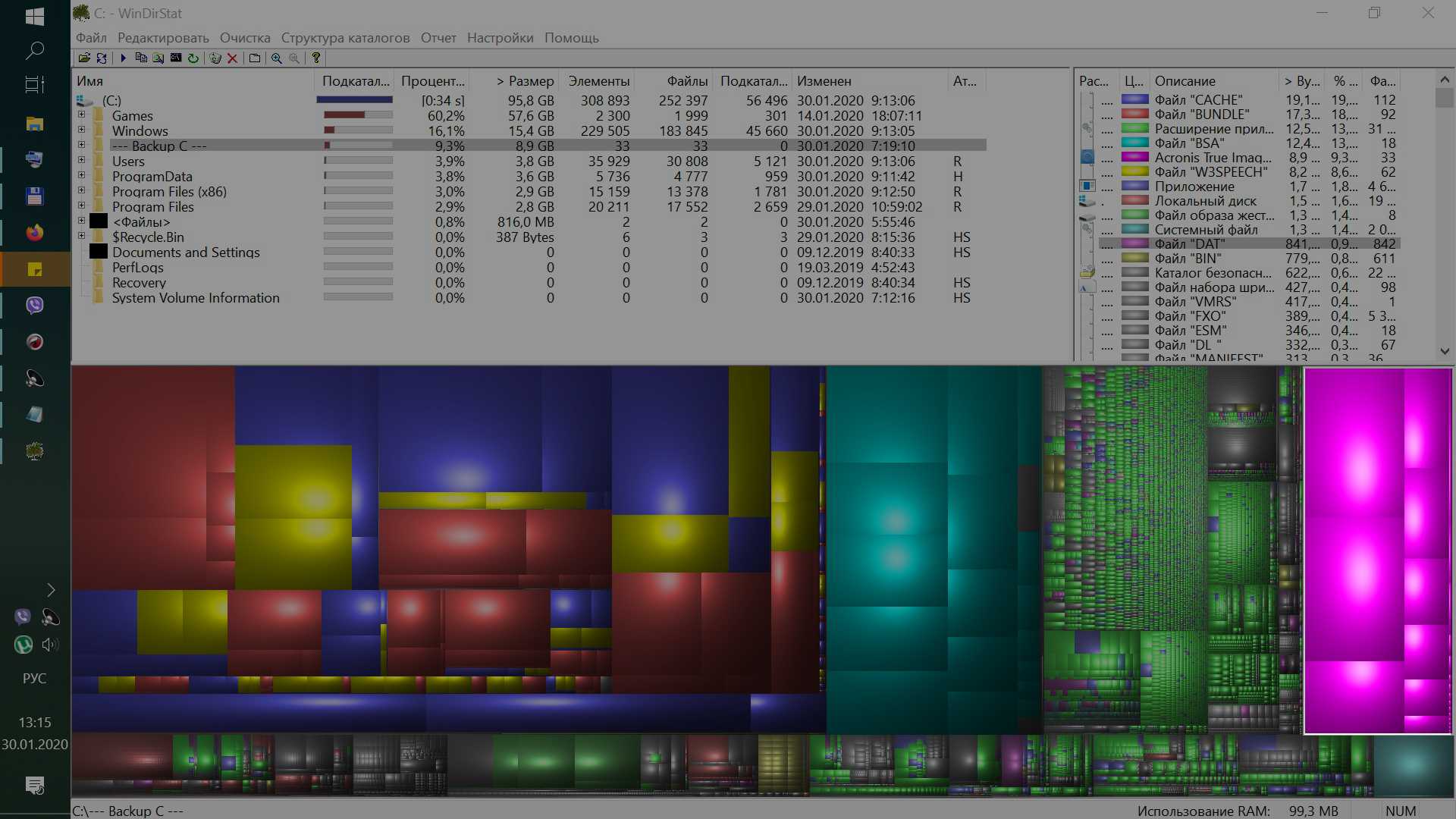Open the command prompt toolbar icon
The image size is (1456, 819).
point(176,58)
